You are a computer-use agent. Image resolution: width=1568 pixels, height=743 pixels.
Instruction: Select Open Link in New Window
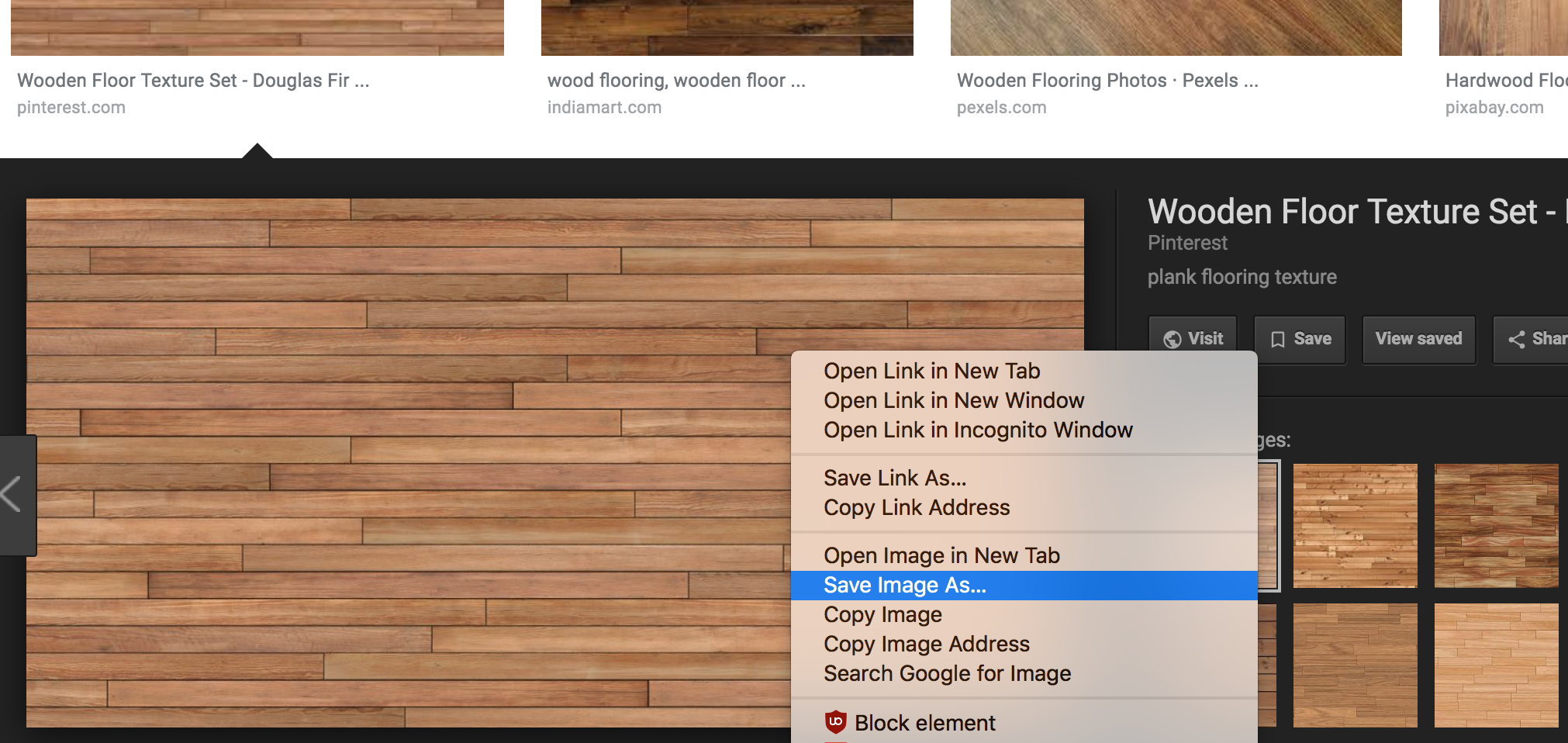point(1024,401)
